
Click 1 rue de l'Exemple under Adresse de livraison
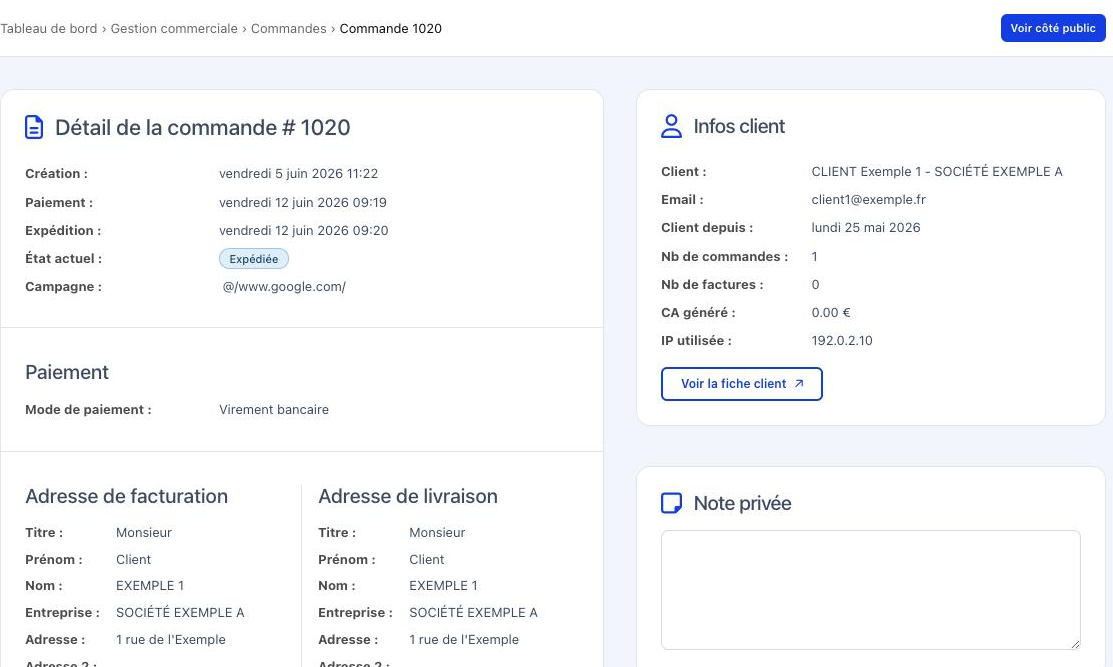click(x=464, y=639)
